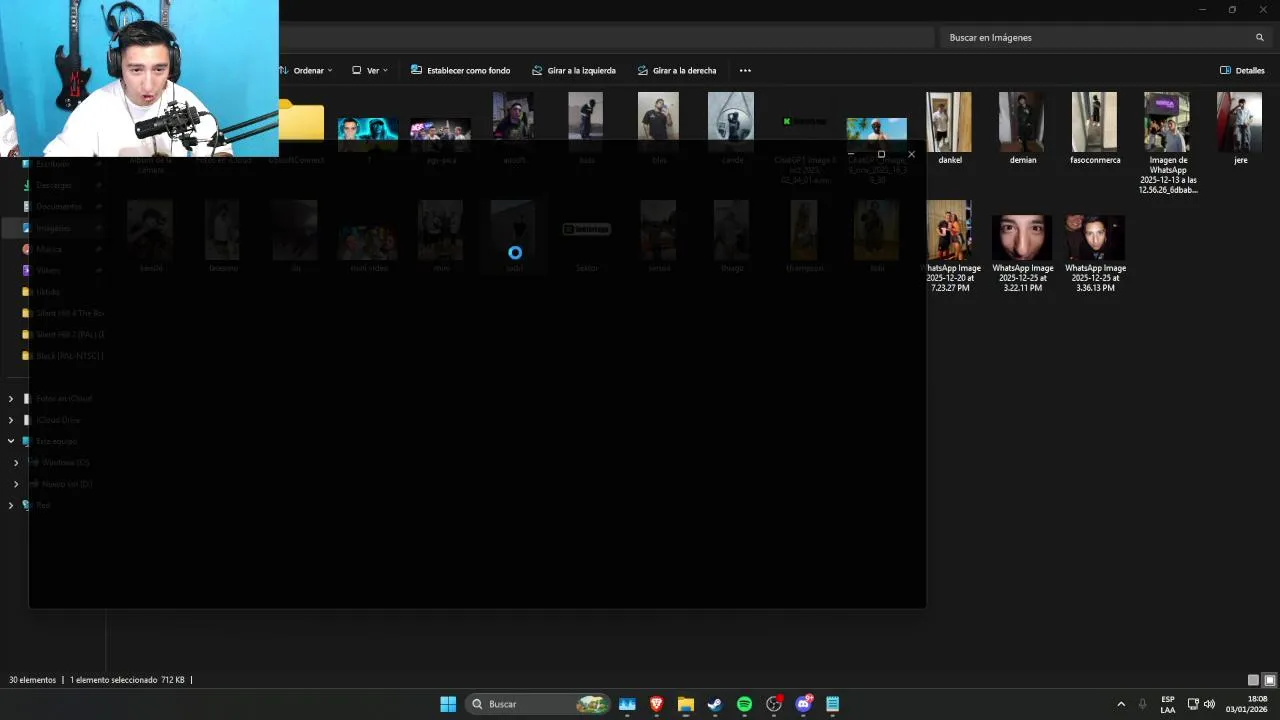Click the microphone tray icon

[1143, 704]
